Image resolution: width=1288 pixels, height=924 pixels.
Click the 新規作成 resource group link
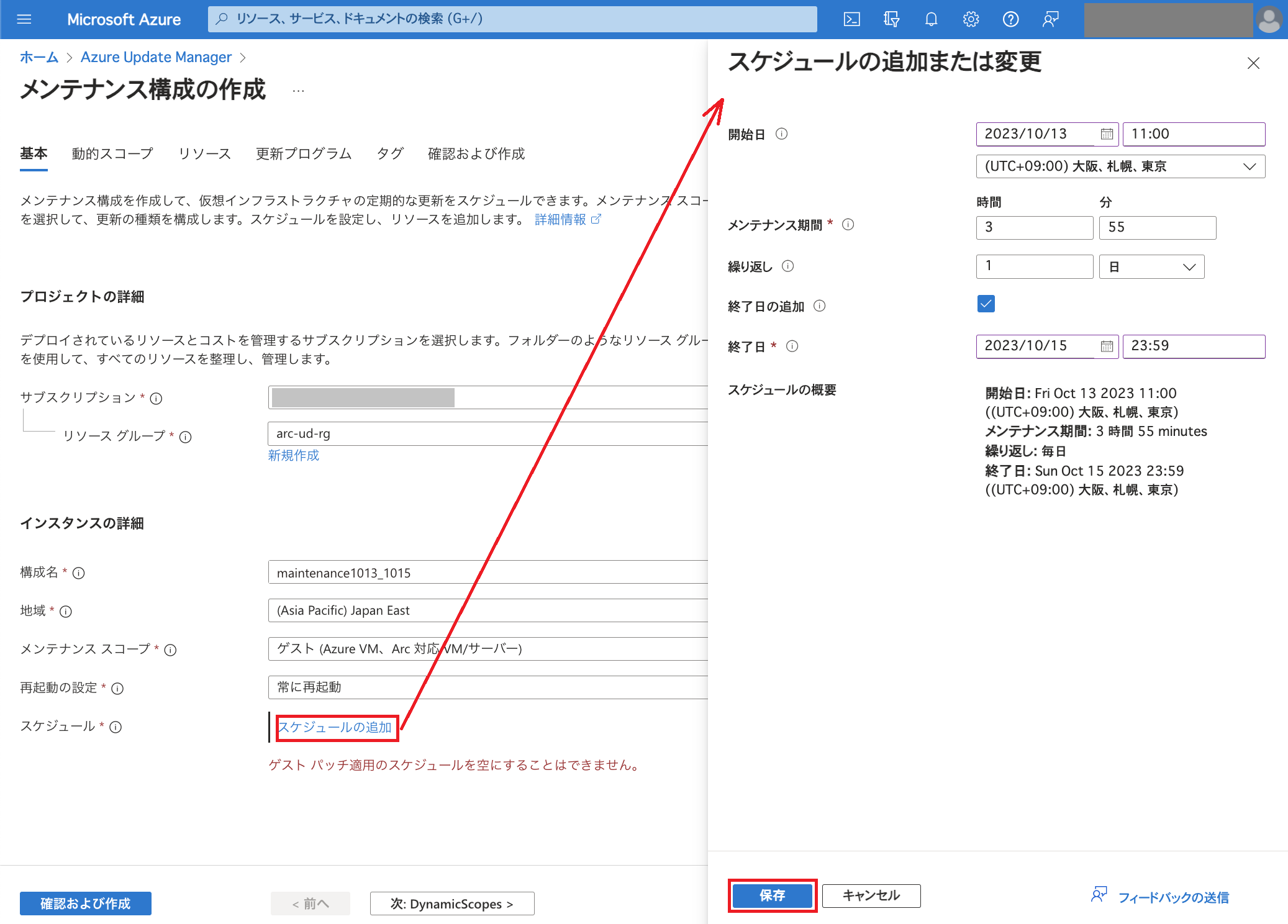coord(294,455)
